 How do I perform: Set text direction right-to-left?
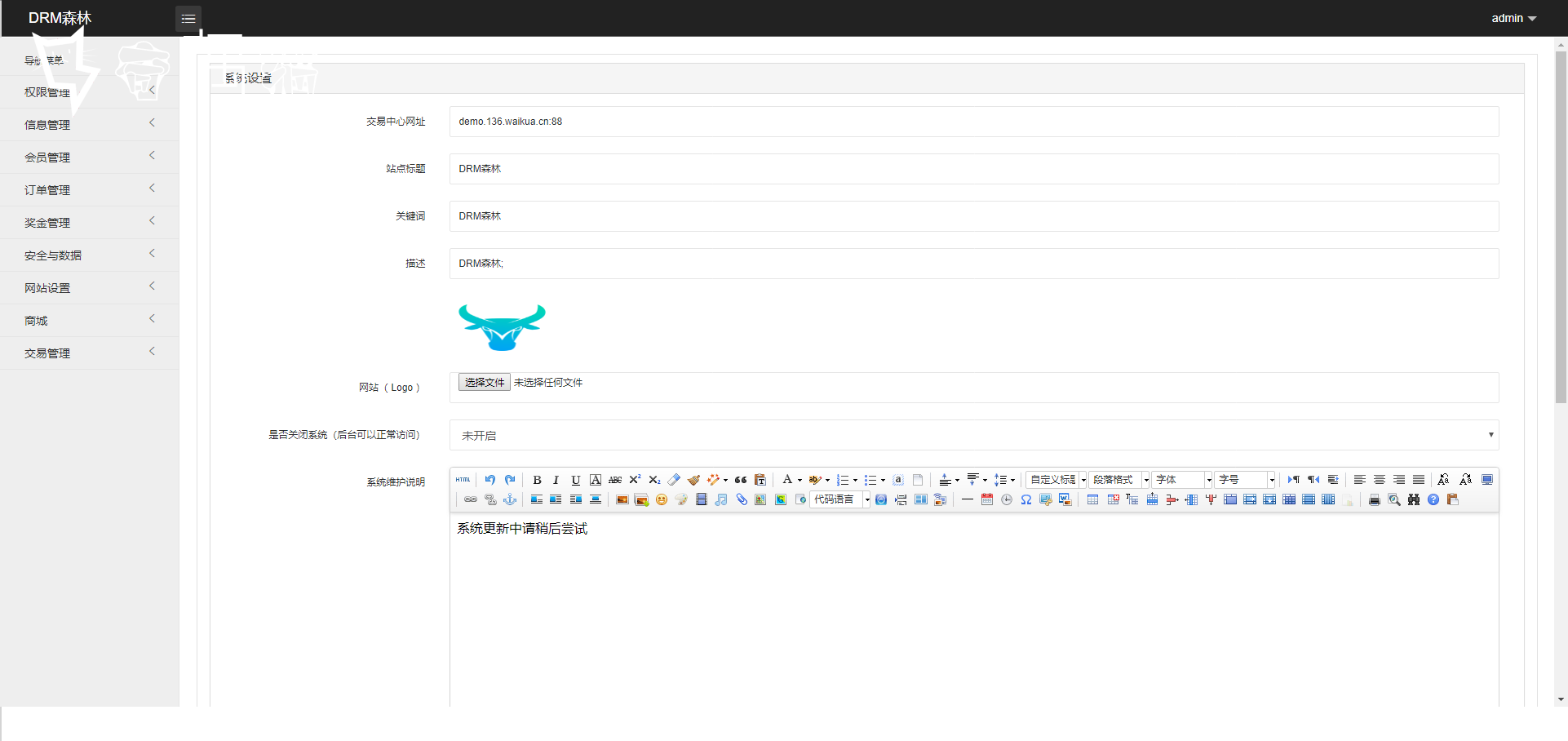pos(1313,480)
